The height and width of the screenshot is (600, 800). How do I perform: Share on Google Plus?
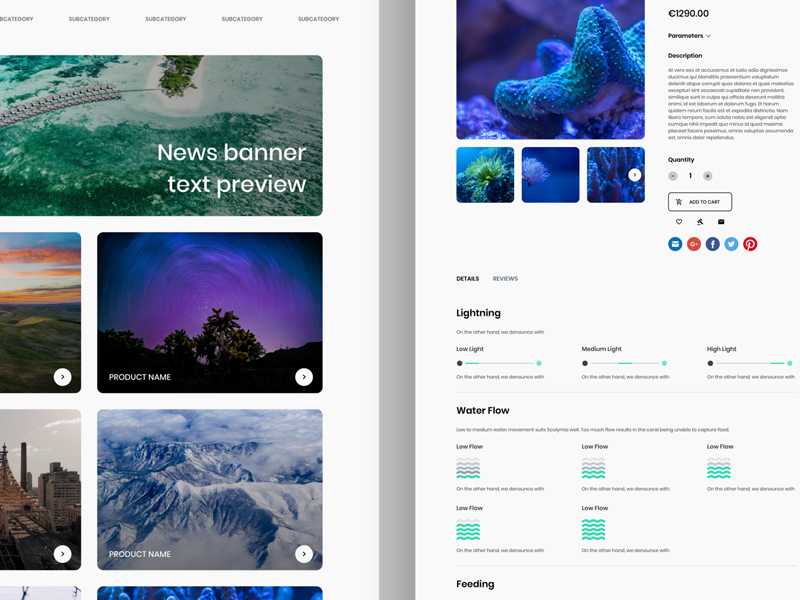(694, 244)
